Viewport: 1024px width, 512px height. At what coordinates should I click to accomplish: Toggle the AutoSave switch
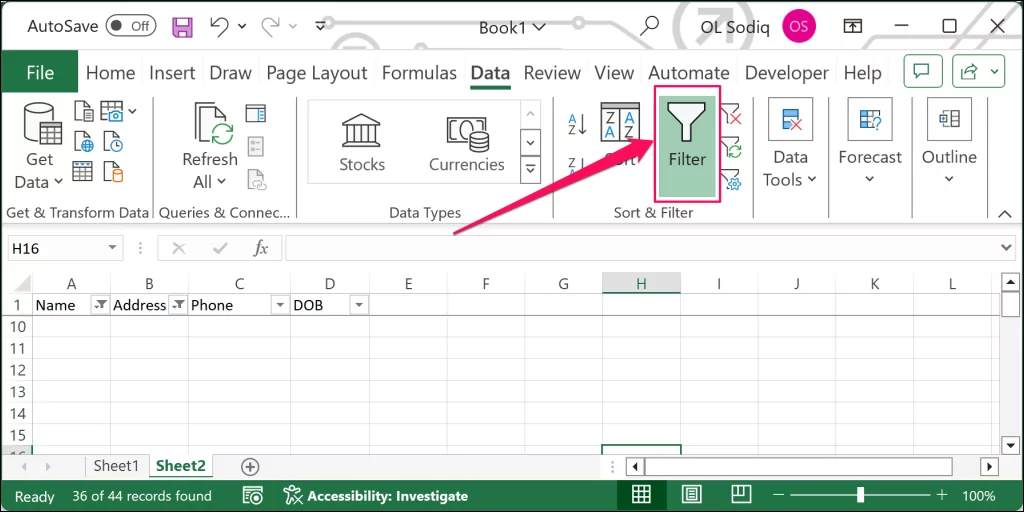click(x=130, y=27)
